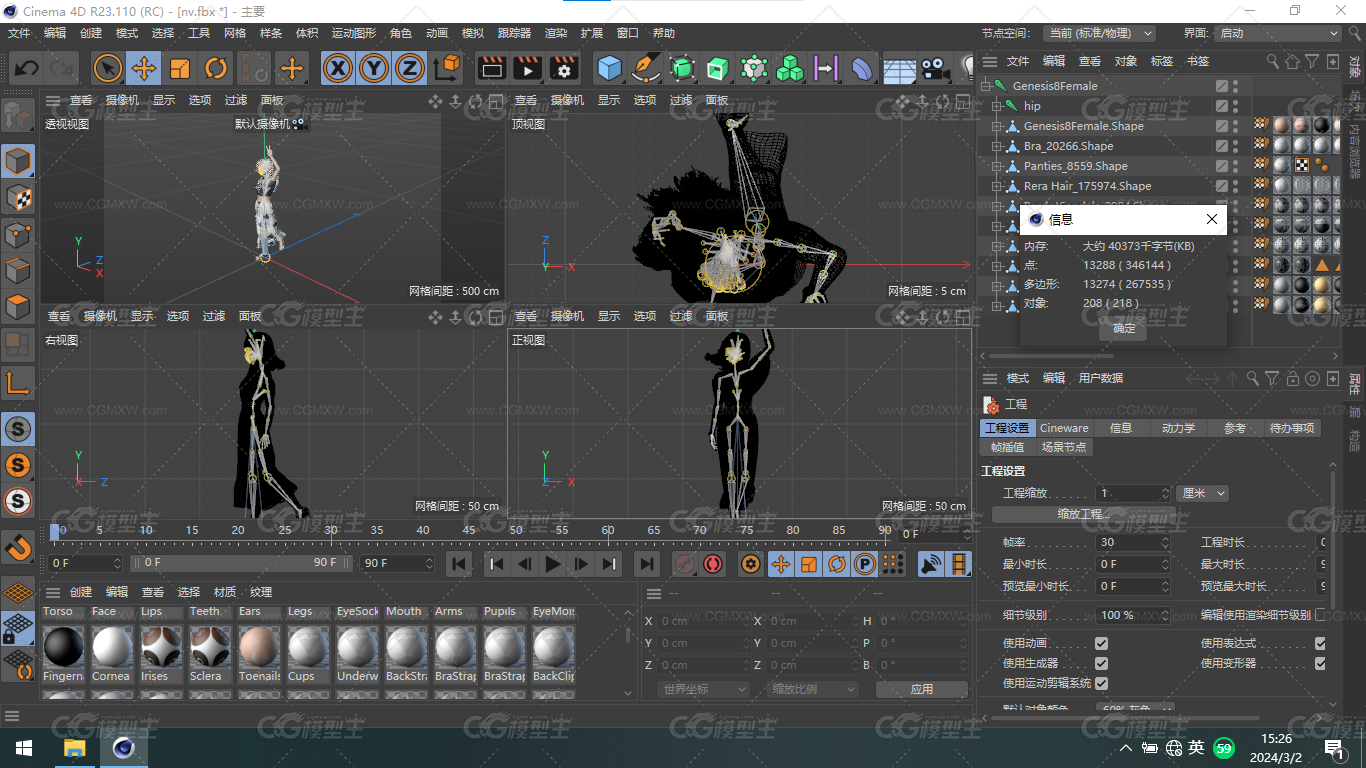The image size is (1366, 768).
Task: Open the 界面 layout dropdown showing 启动
Action: (x=1277, y=33)
